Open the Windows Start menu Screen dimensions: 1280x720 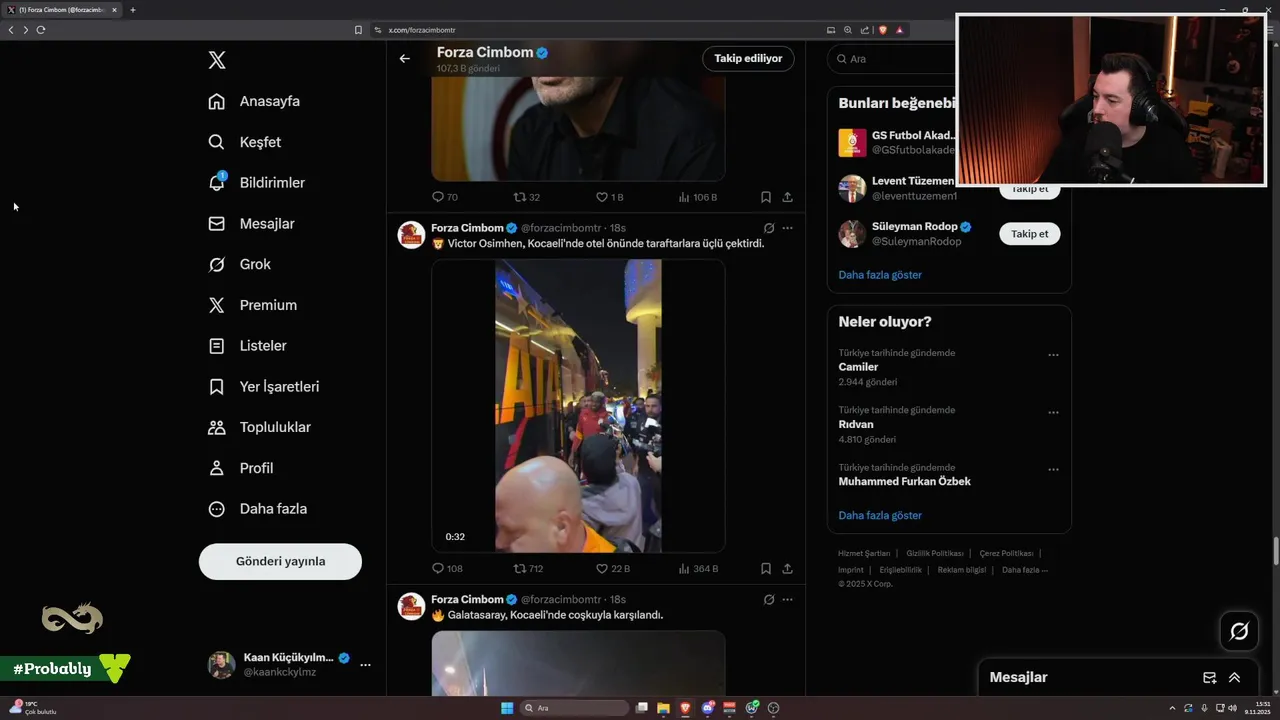pos(507,708)
